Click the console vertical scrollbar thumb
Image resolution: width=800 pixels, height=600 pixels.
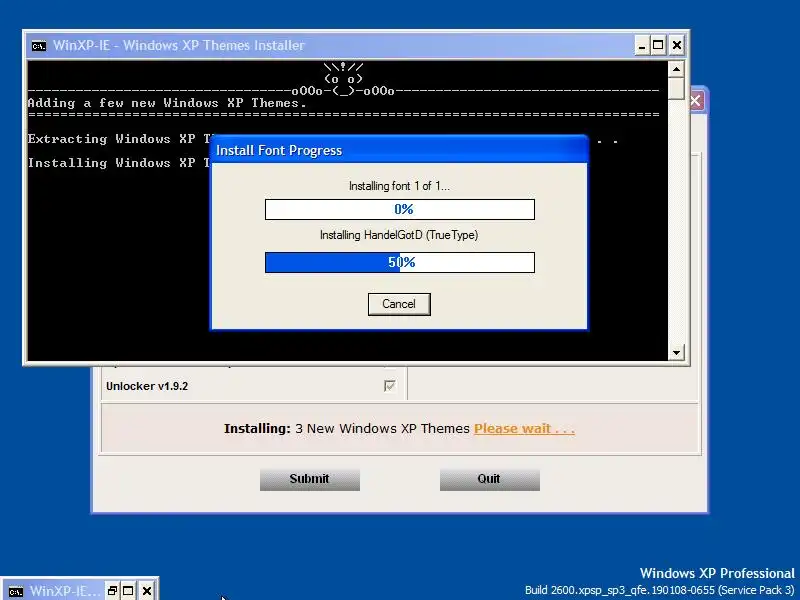click(x=676, y=88)
